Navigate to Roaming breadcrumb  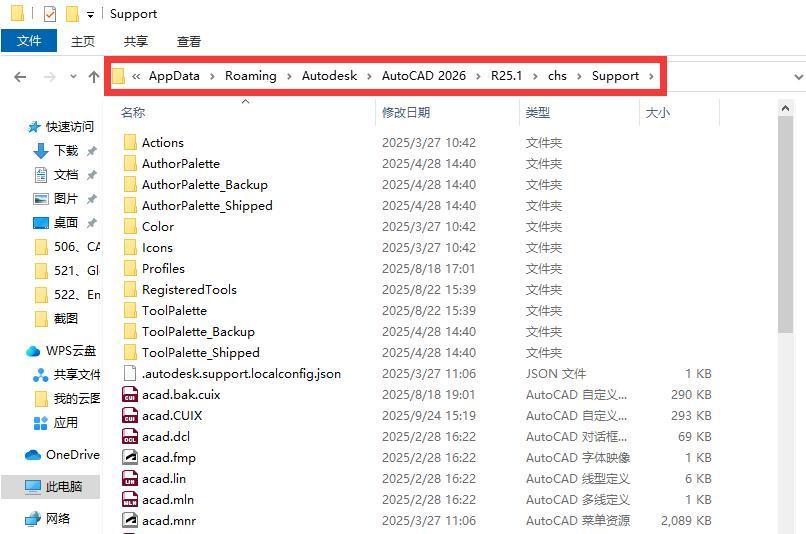click(251, 76)
